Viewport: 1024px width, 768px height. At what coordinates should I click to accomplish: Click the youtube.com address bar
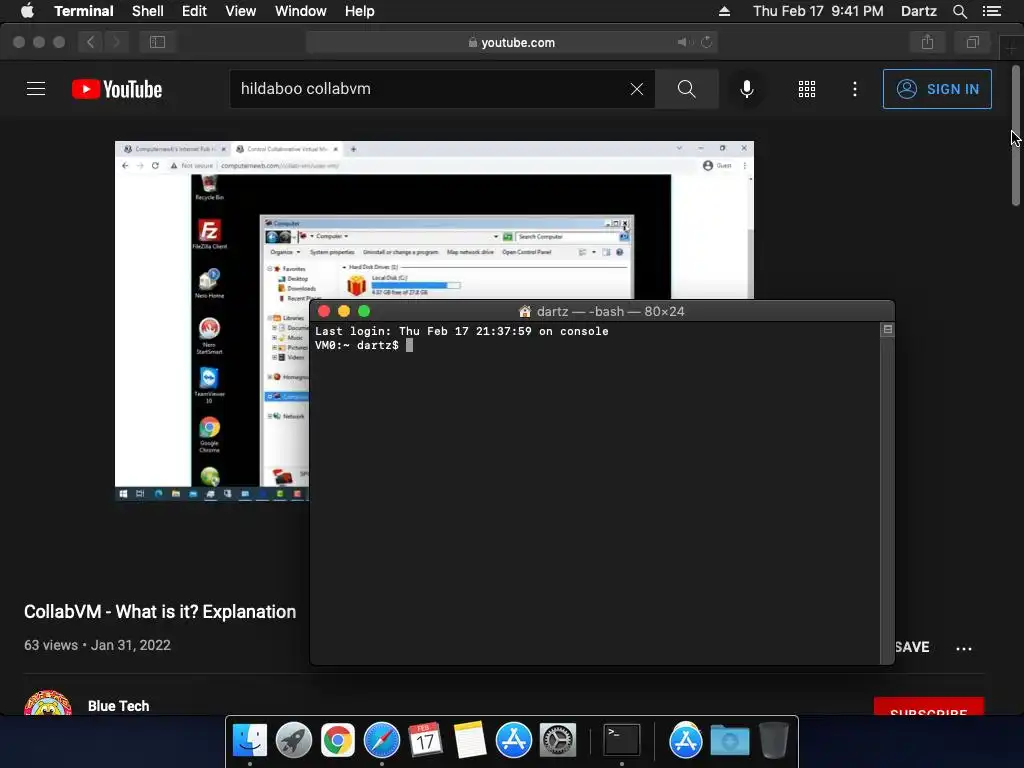point(511,42)
